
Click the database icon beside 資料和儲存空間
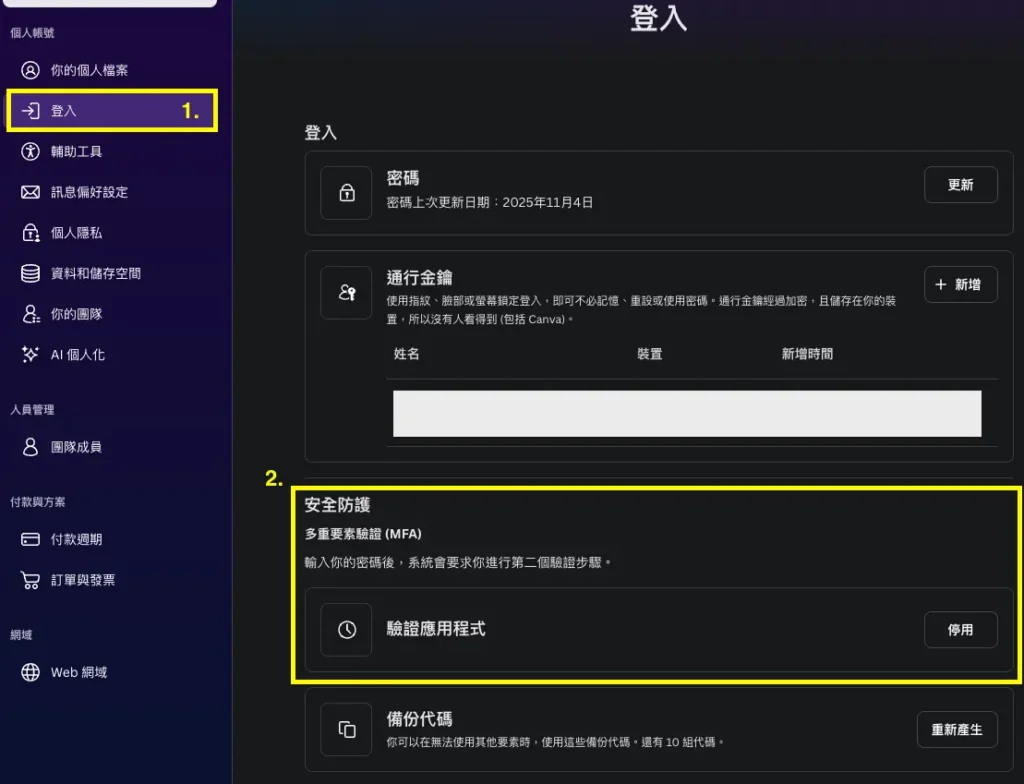coord(30,273)
